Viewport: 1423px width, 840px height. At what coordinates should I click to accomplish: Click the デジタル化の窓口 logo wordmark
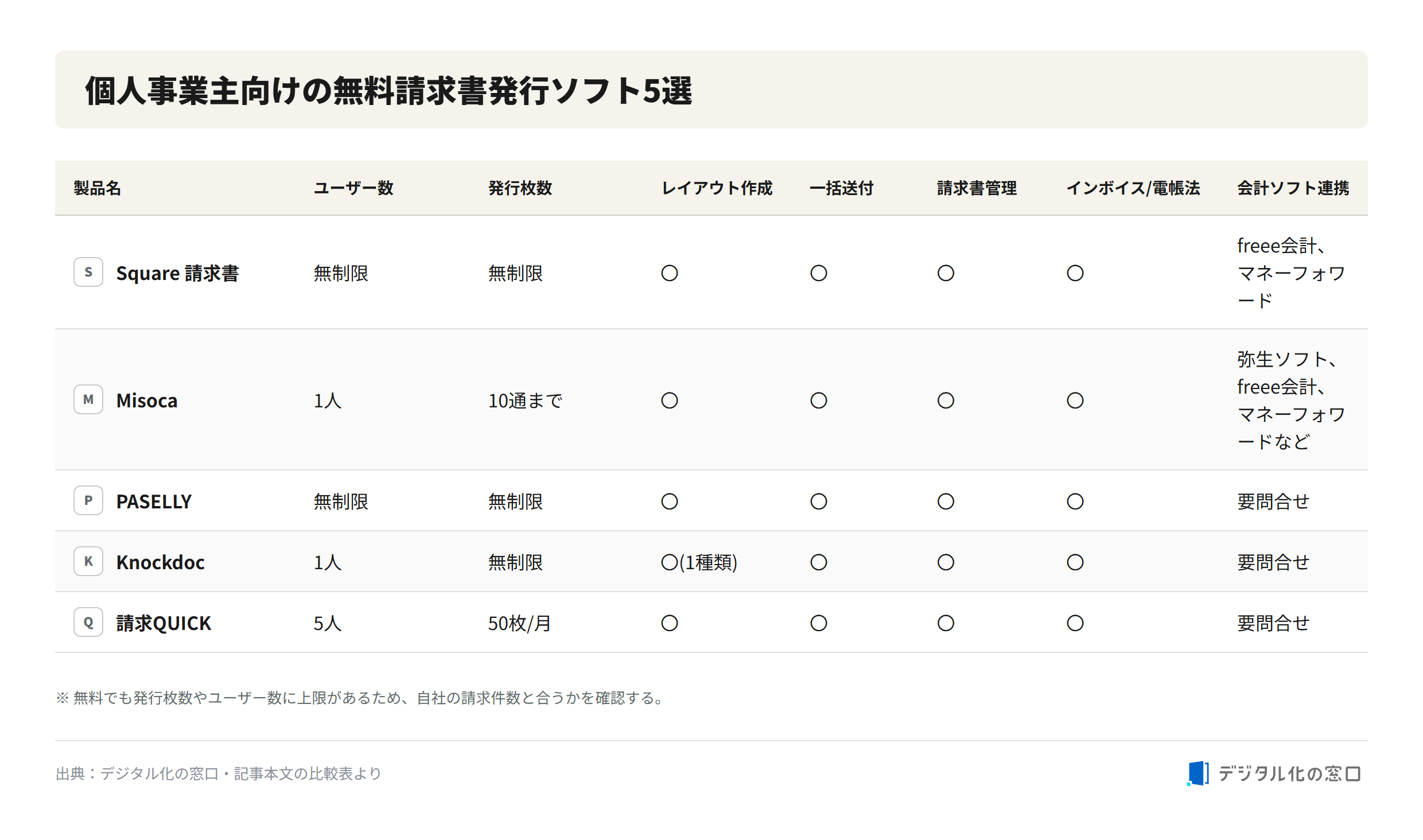[1290, 774]
